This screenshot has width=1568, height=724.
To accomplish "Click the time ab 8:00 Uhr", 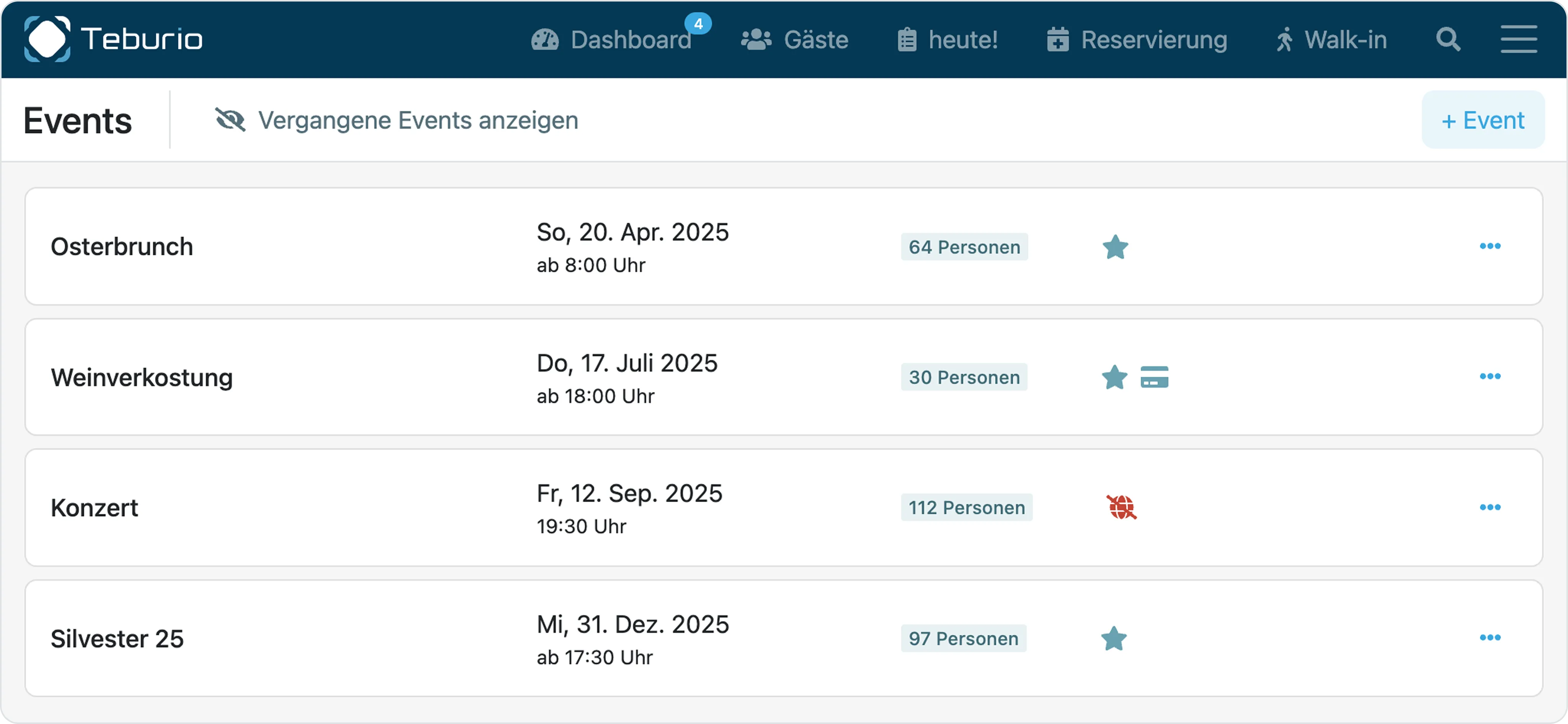I will (590, 265).
